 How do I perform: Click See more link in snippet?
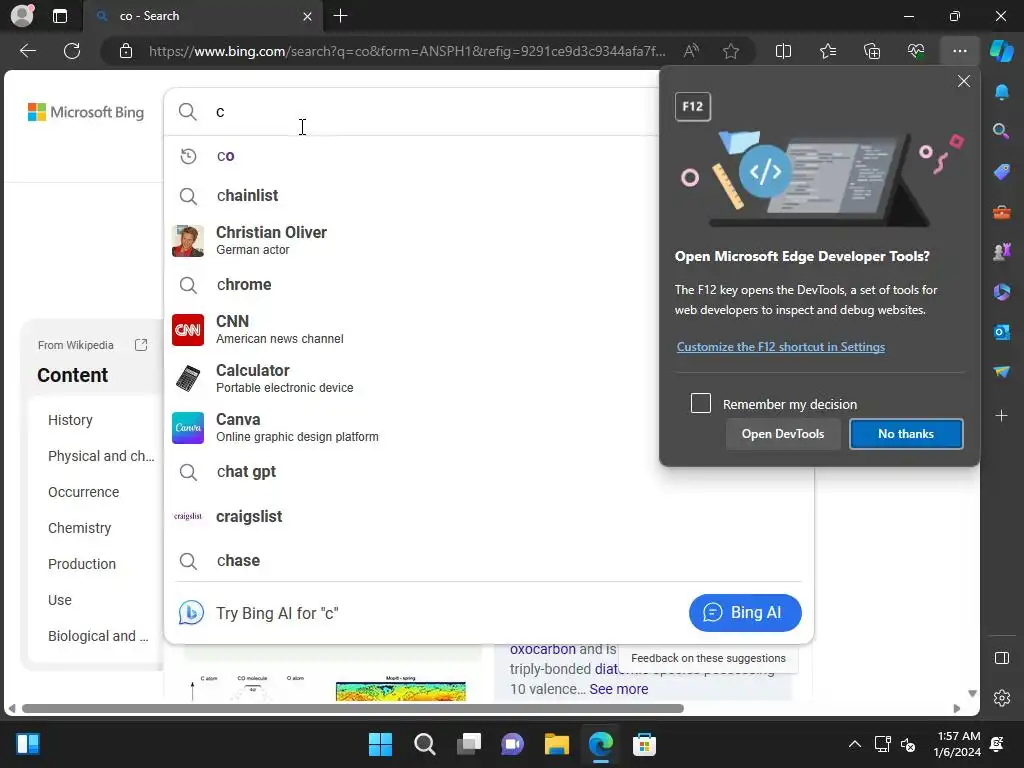click(618, 689)
